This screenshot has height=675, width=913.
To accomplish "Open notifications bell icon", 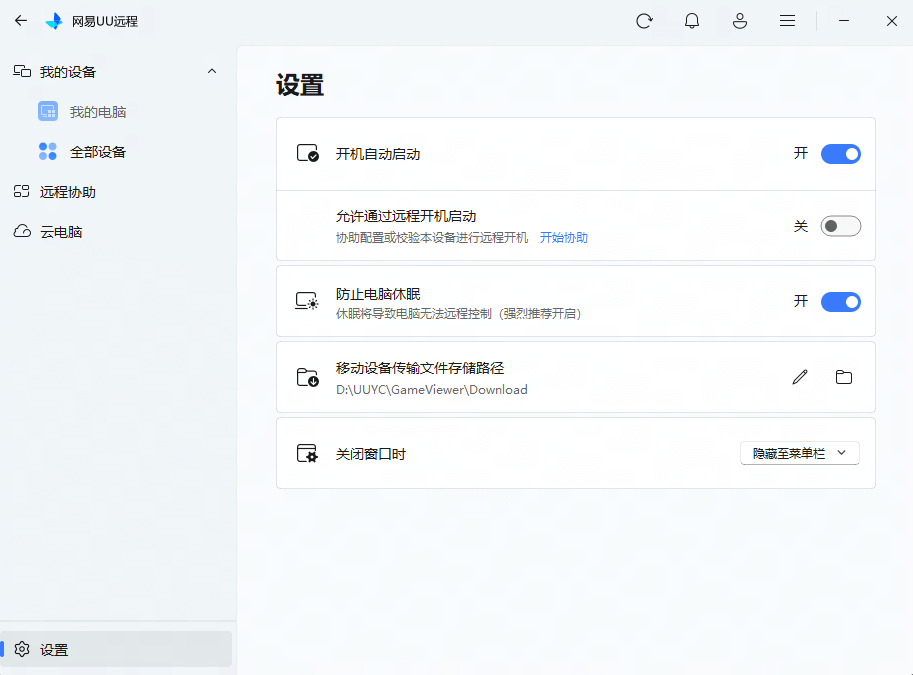I will pos(692,21).
